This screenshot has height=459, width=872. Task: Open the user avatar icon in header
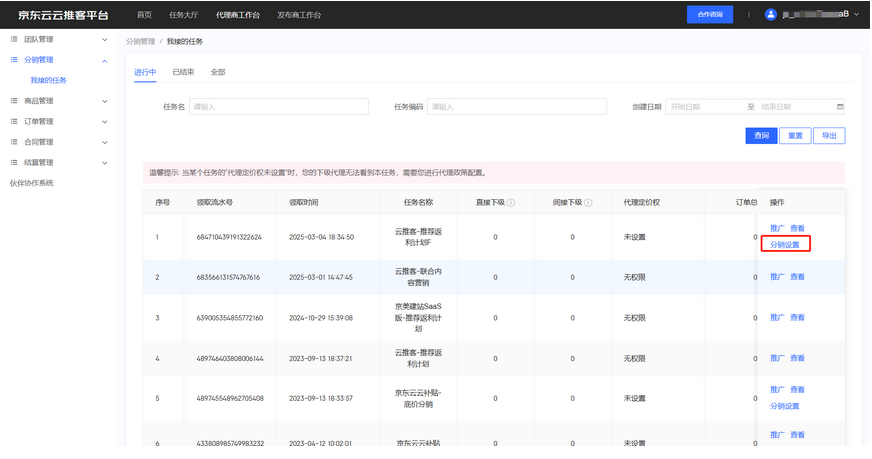770,14
